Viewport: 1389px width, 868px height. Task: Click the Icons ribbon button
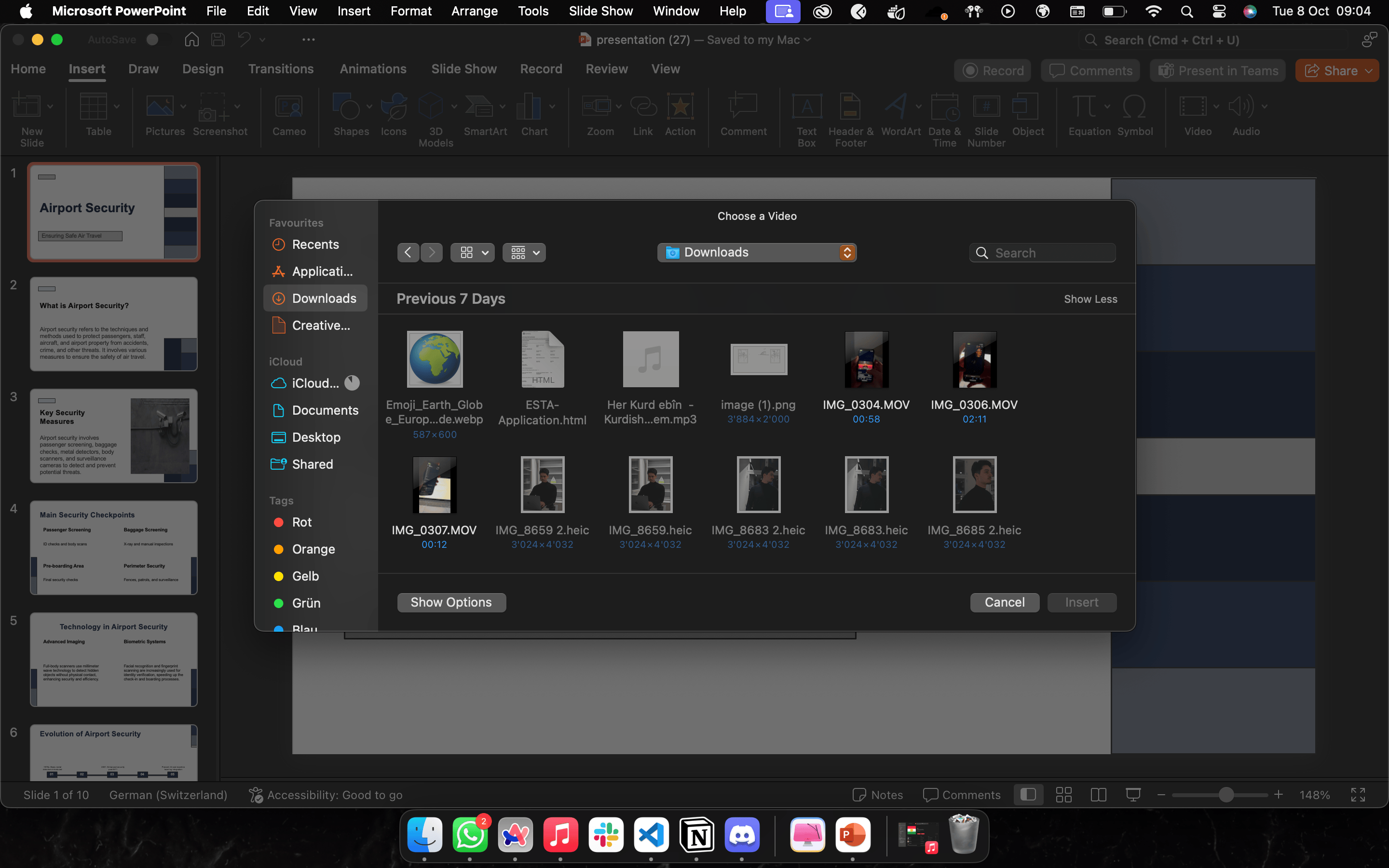coord(394,115)
